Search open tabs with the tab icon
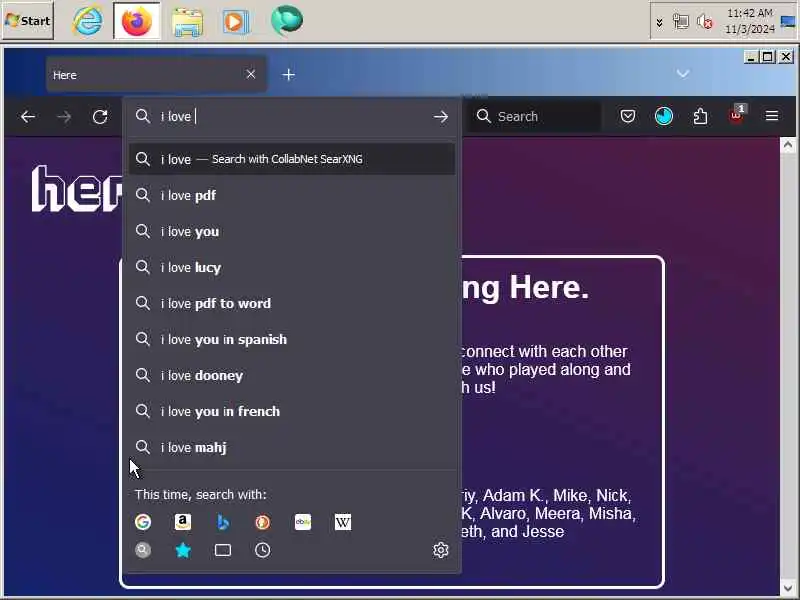This screenshot has height=600, width=800. coord(223,550)
